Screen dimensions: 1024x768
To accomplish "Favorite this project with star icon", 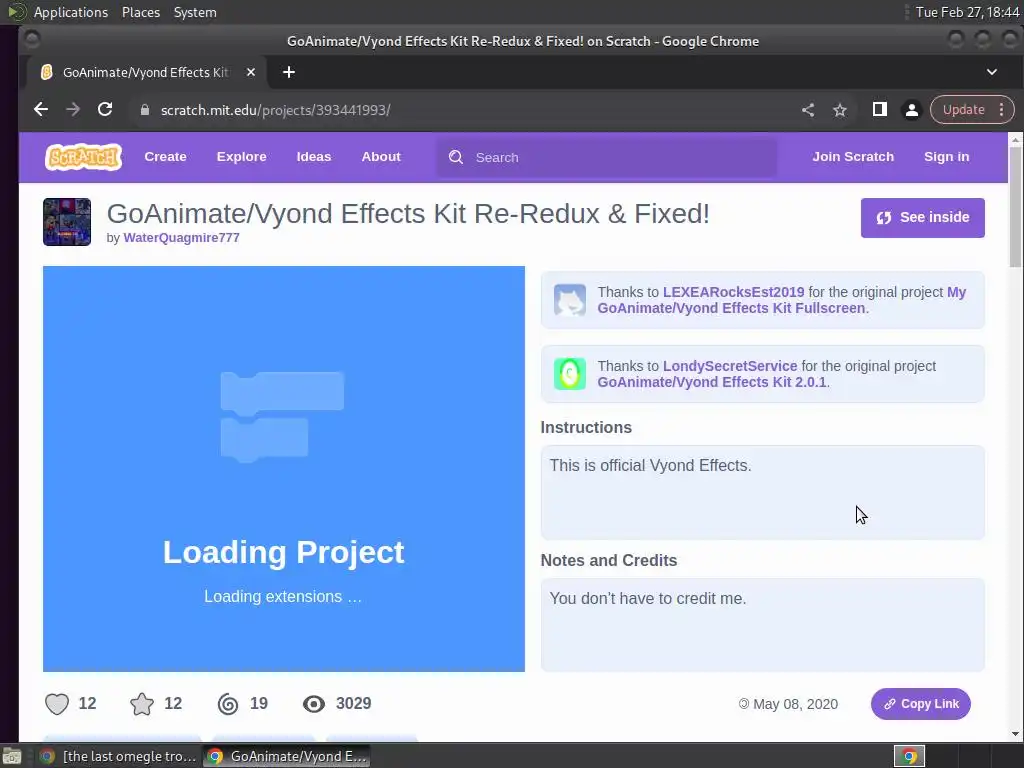I will (142, 704).
